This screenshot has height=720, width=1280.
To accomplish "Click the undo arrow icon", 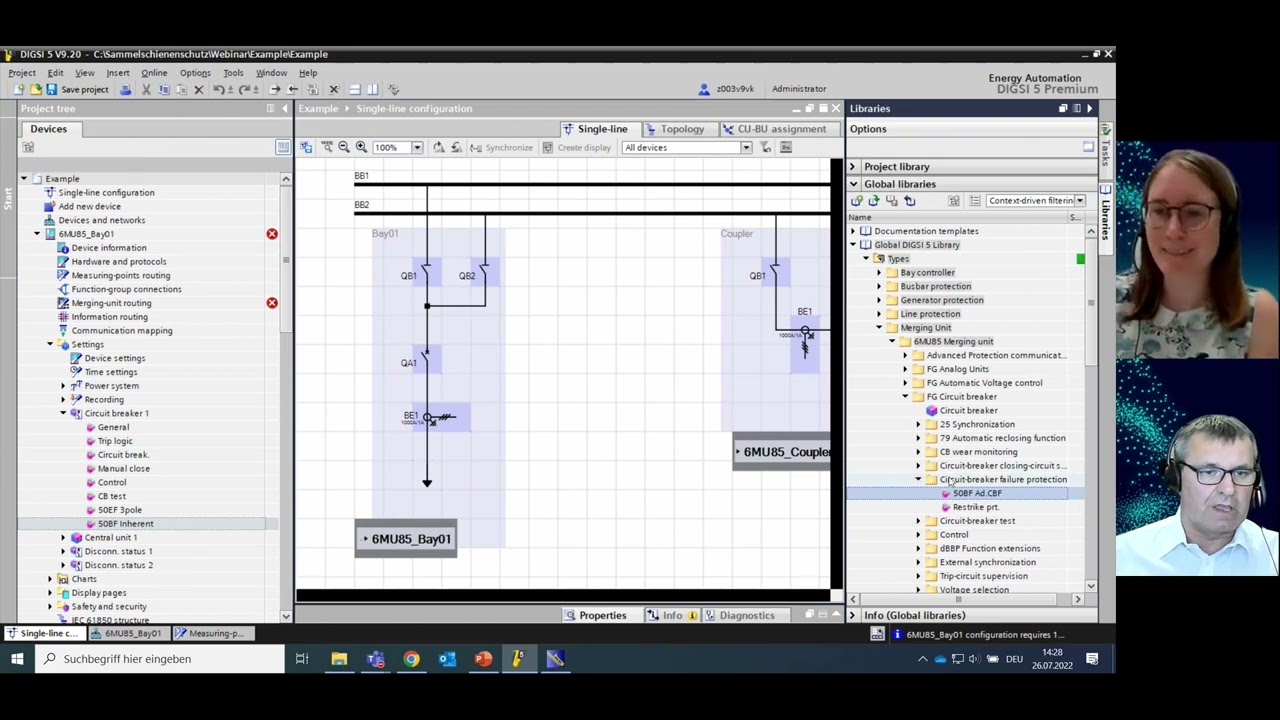I will [x=219, y=89].
